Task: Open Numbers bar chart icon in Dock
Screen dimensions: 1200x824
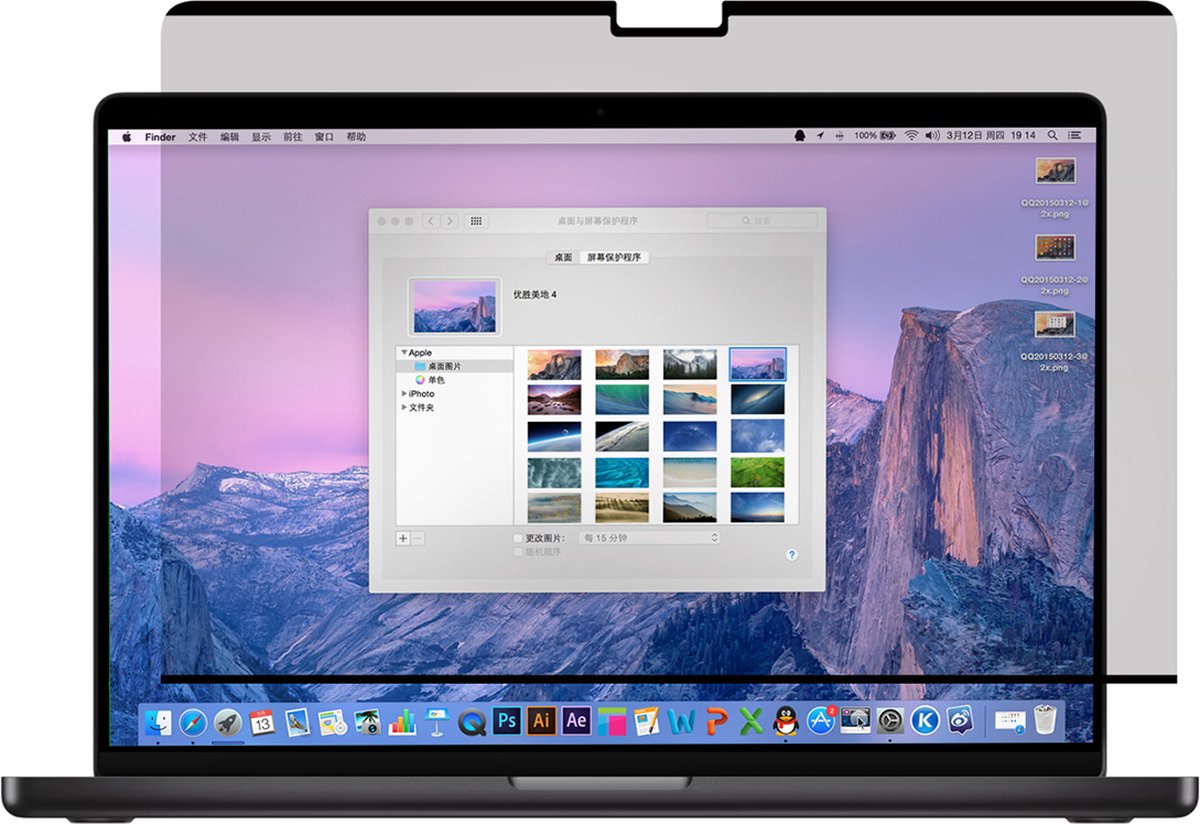Action: point(401,721)
